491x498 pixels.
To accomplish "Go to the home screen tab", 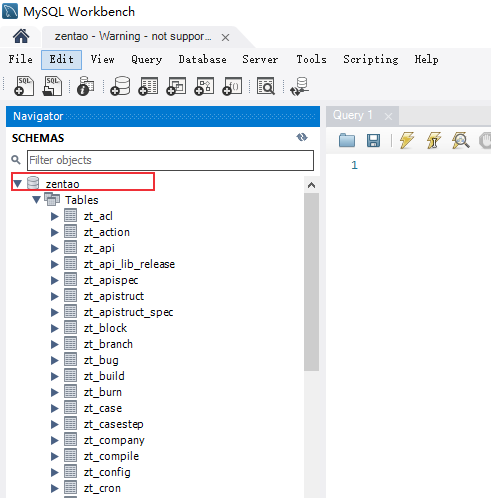I will [21, 36].
